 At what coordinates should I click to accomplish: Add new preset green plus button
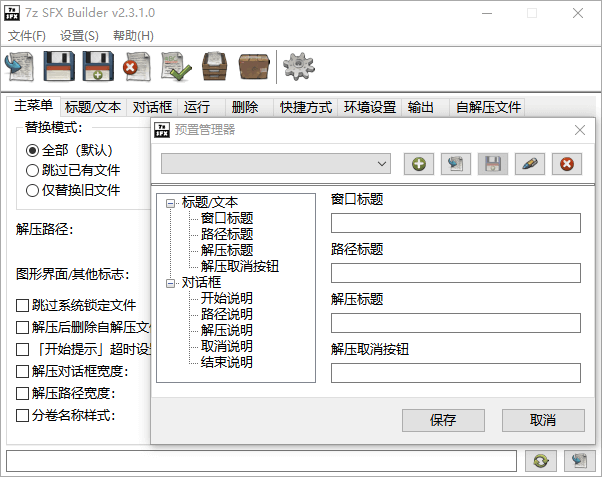tap(418, 164)
